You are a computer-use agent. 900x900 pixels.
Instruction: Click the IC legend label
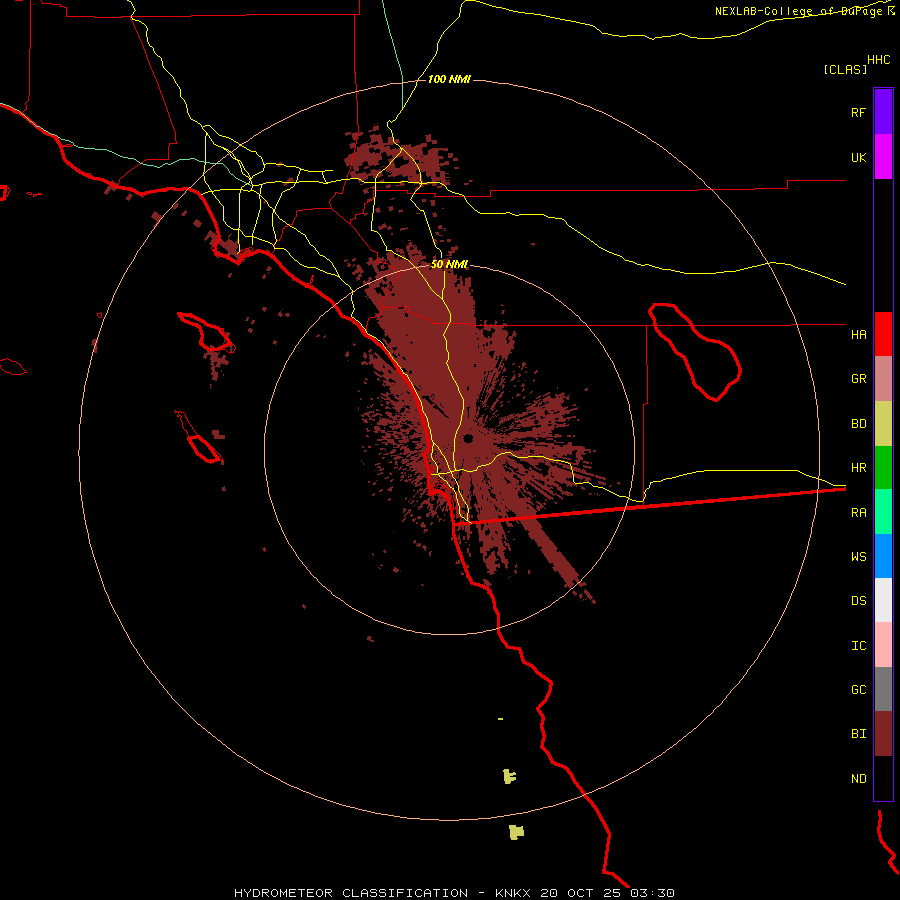[x=858, y=646]
